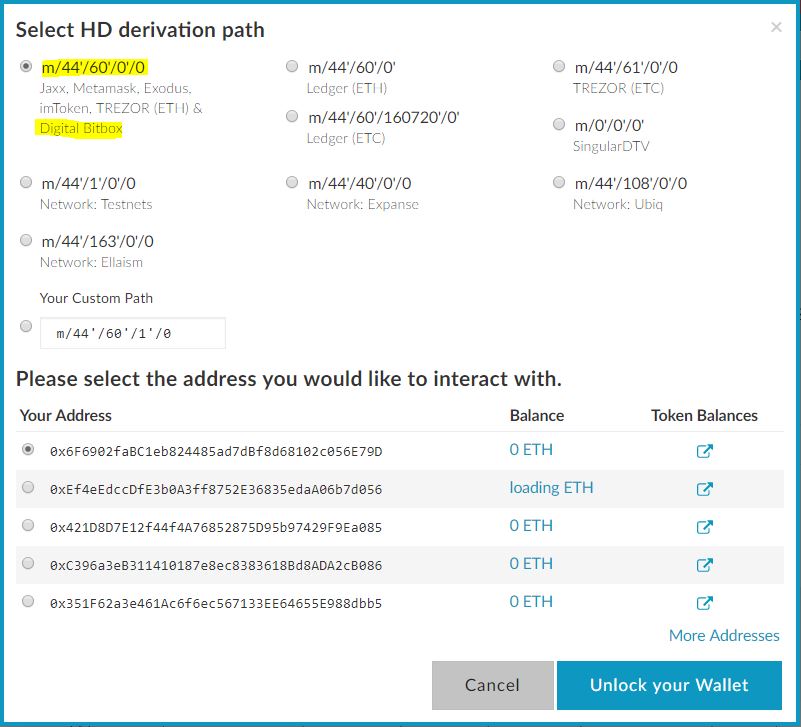Select Testnets path m/44'/1'/0'/0

pos(26,182)
